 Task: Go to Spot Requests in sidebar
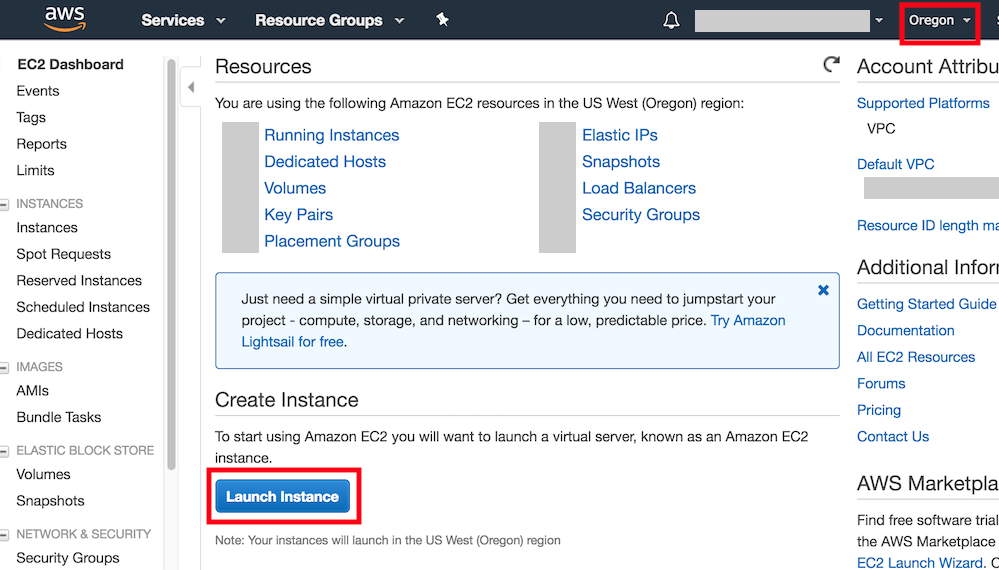(x=63, y=254)
